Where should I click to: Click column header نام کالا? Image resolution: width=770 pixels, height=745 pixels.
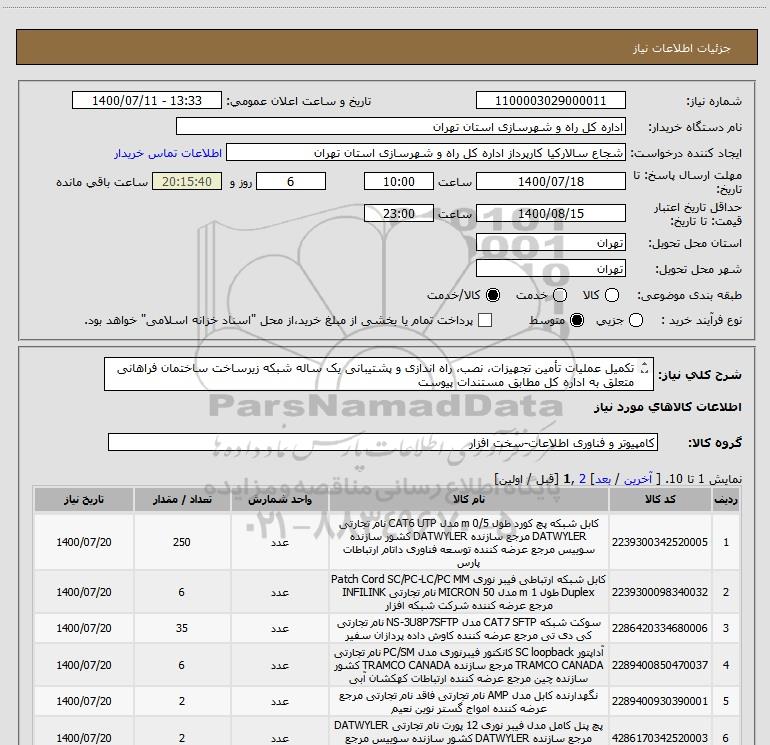(469, 499)
